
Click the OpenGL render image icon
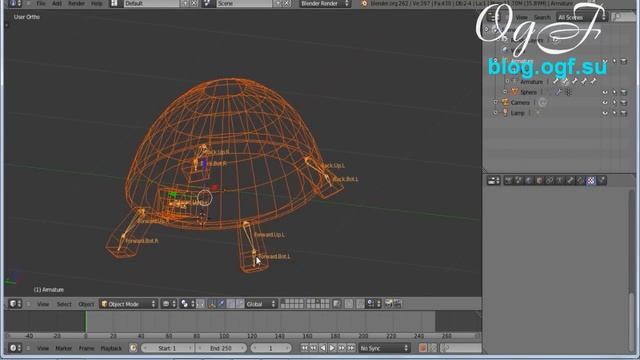click(389, 304)
